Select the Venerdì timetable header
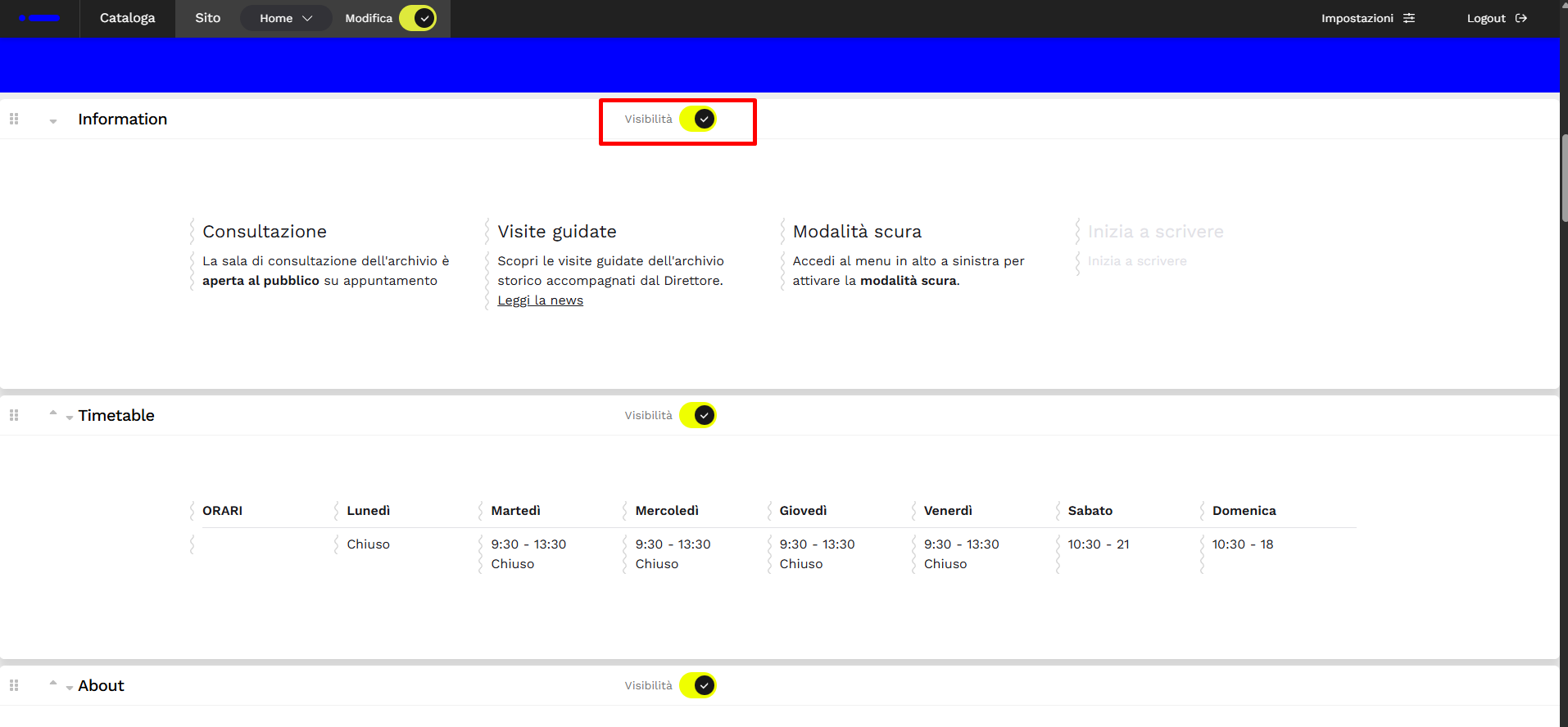 948,511
